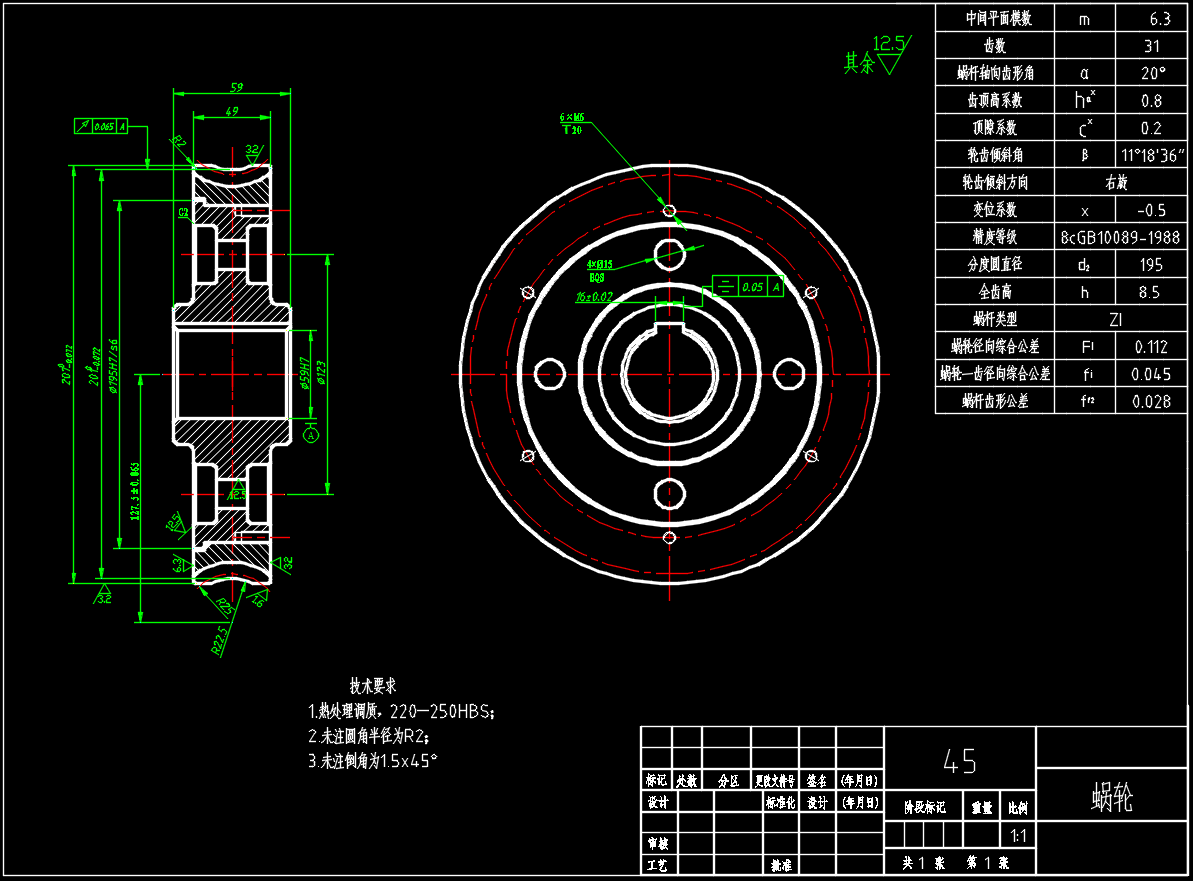Select the tooth count value 31

1152,46
